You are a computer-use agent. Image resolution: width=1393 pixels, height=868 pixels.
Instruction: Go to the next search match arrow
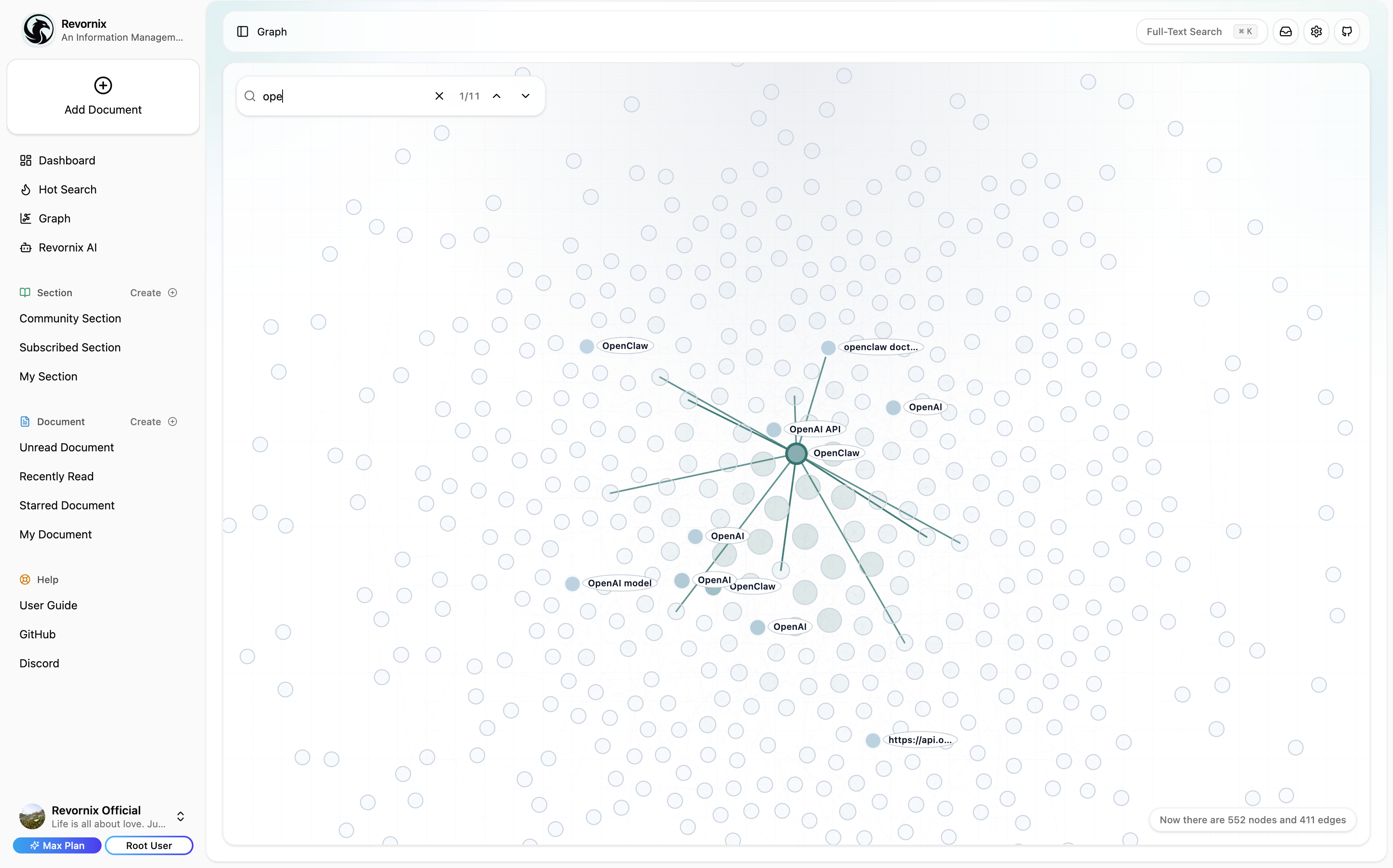(x=525, y=96)
